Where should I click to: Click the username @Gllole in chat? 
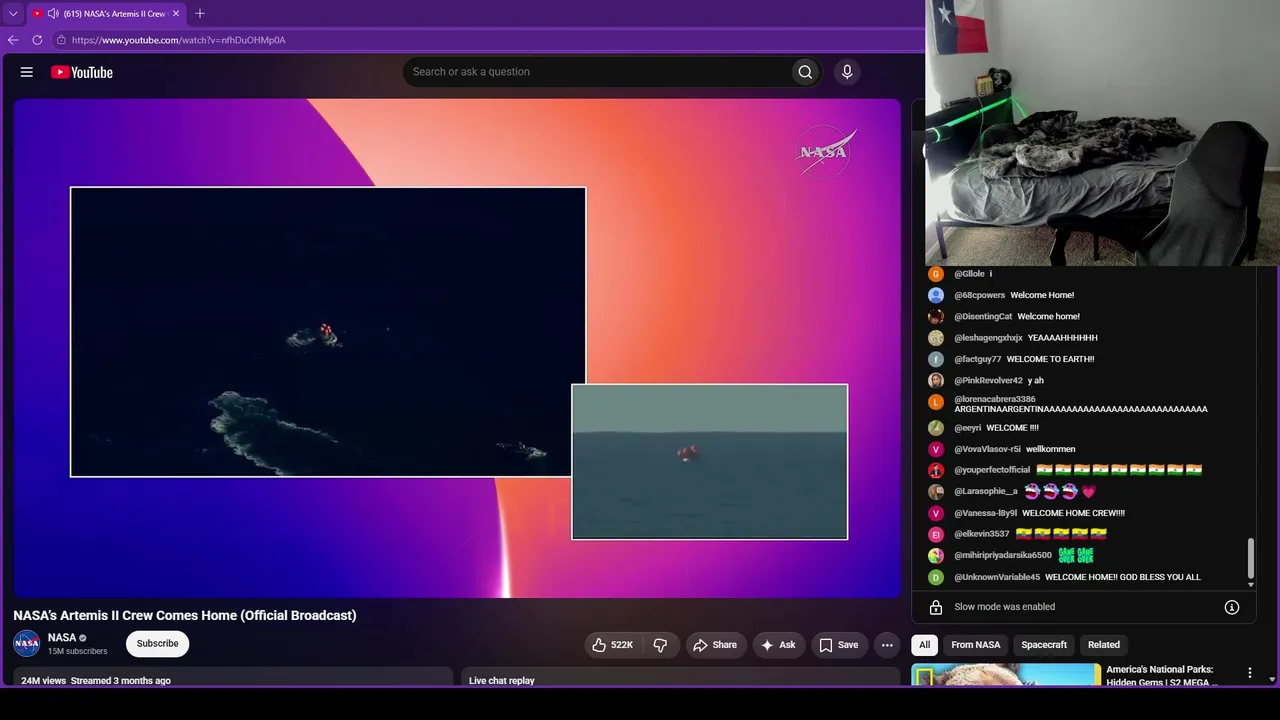[x=969, y=274]
